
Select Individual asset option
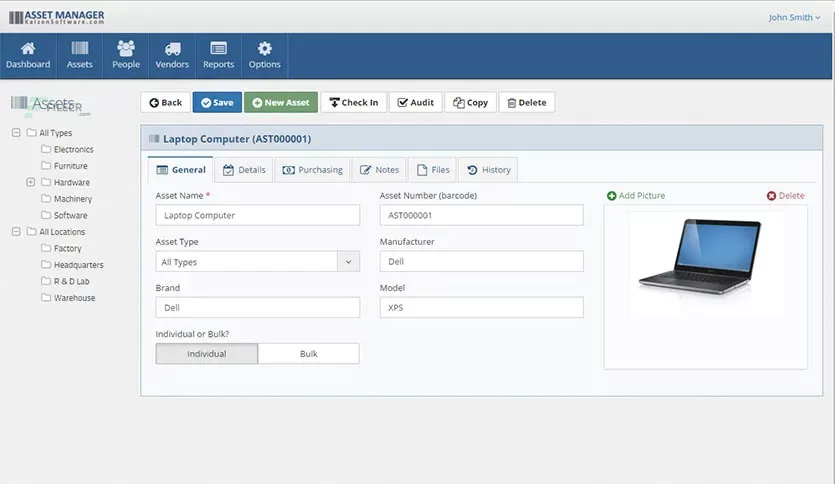click(x=206, y=353)
